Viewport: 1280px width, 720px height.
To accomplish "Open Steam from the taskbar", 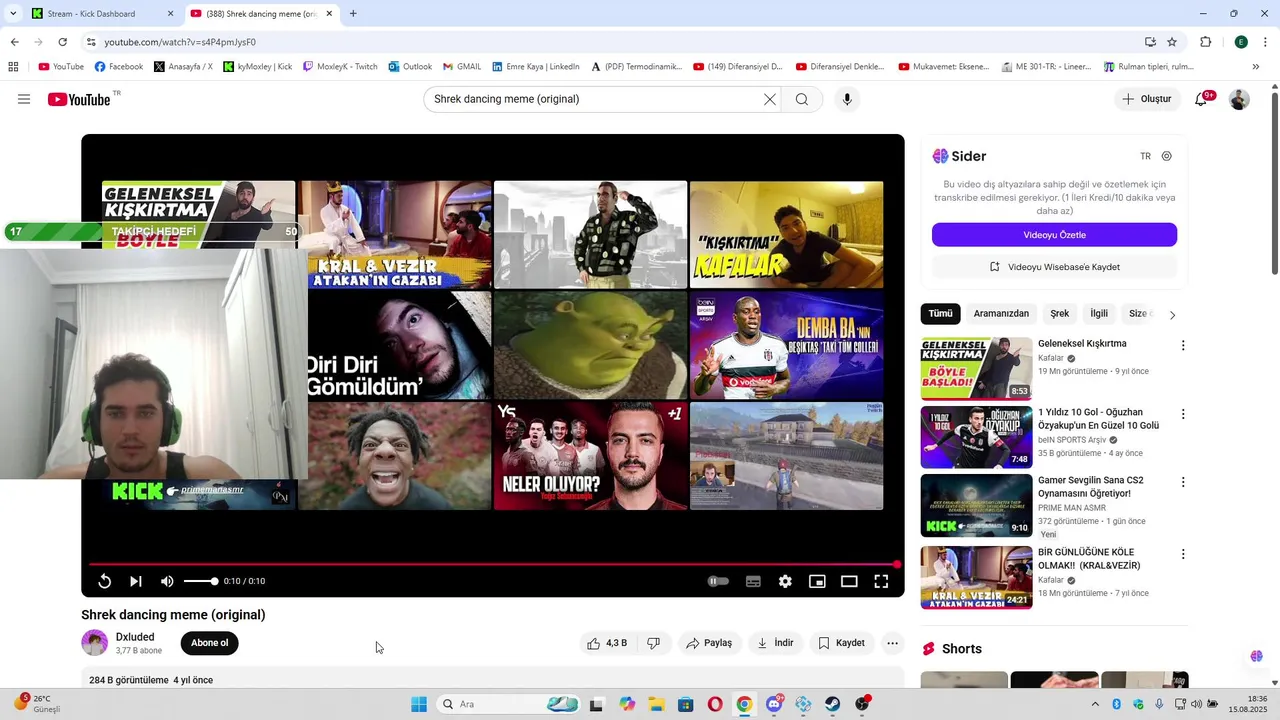I will click(x=832, y=704).
